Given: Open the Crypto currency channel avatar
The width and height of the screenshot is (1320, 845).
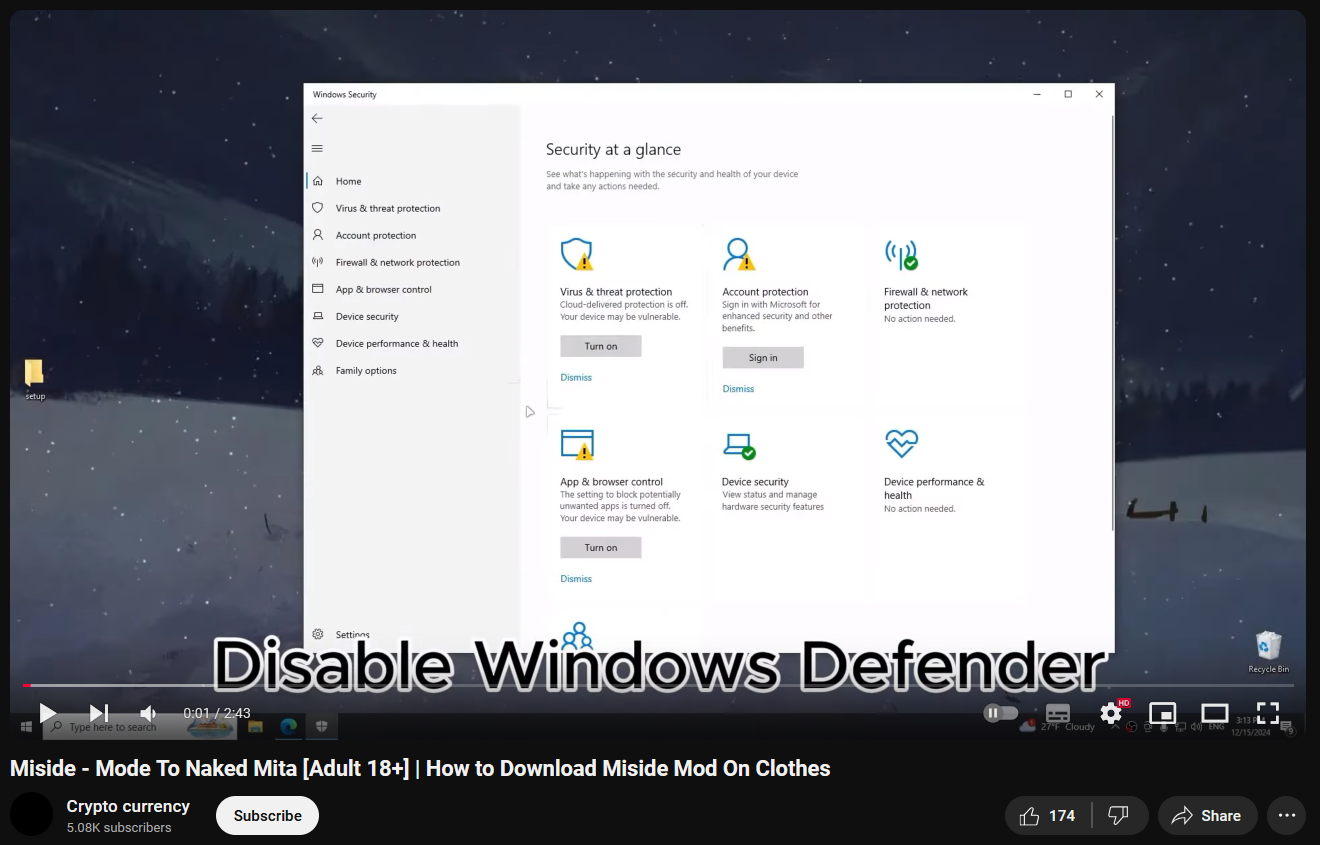Looking at the screenshot, I should pyautogui.click(x=31, y=814).
